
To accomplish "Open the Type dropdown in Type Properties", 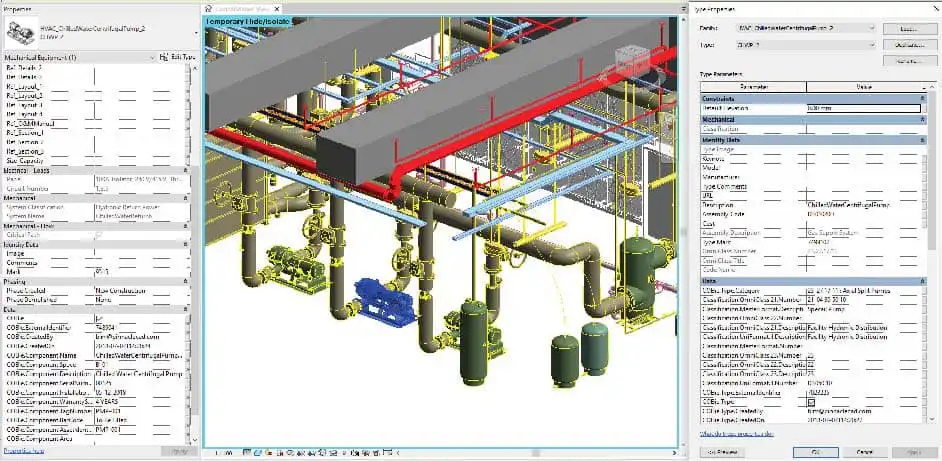I will (806, 45).
